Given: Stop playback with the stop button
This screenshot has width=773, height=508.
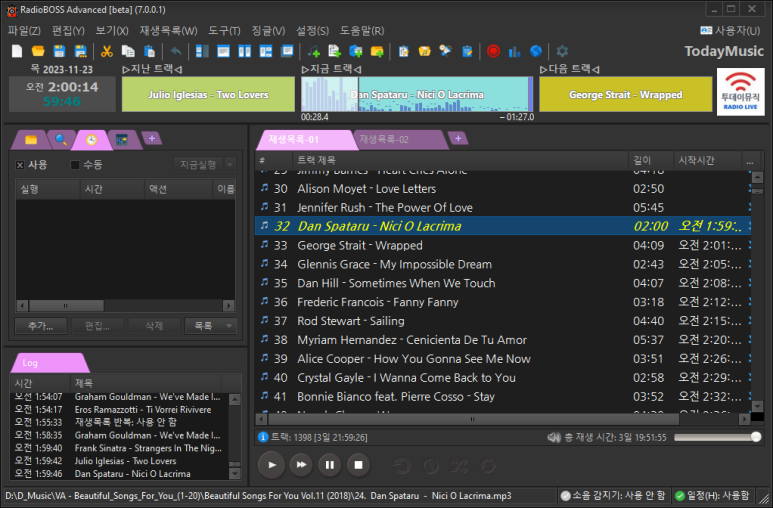Looking at the screenshot, I should point(358,465).
